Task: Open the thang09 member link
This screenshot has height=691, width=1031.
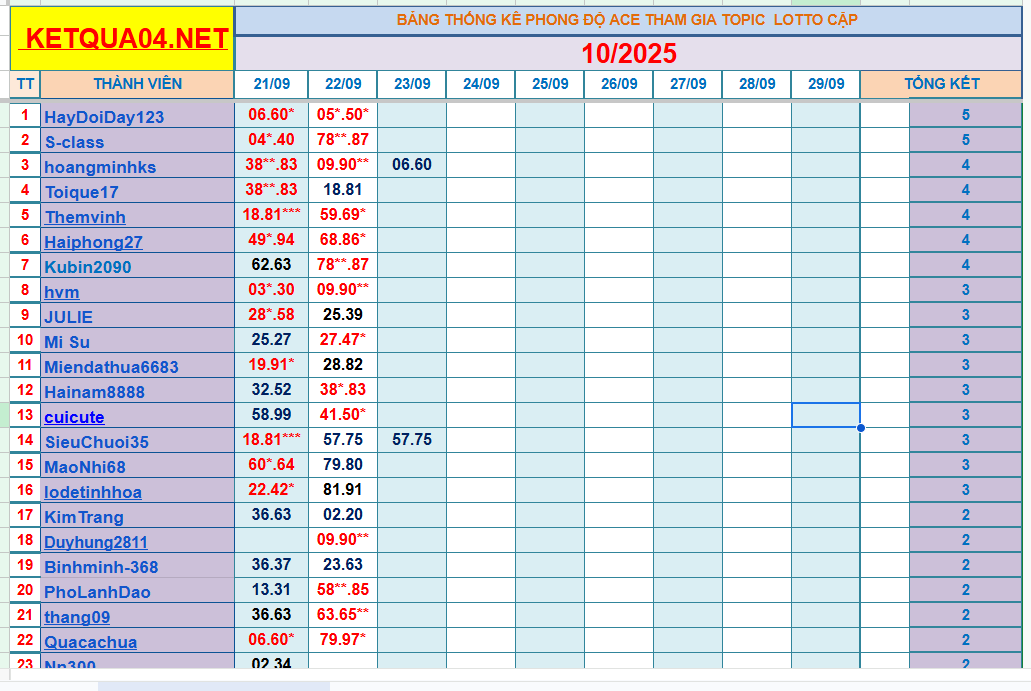Action: (77, 617)
